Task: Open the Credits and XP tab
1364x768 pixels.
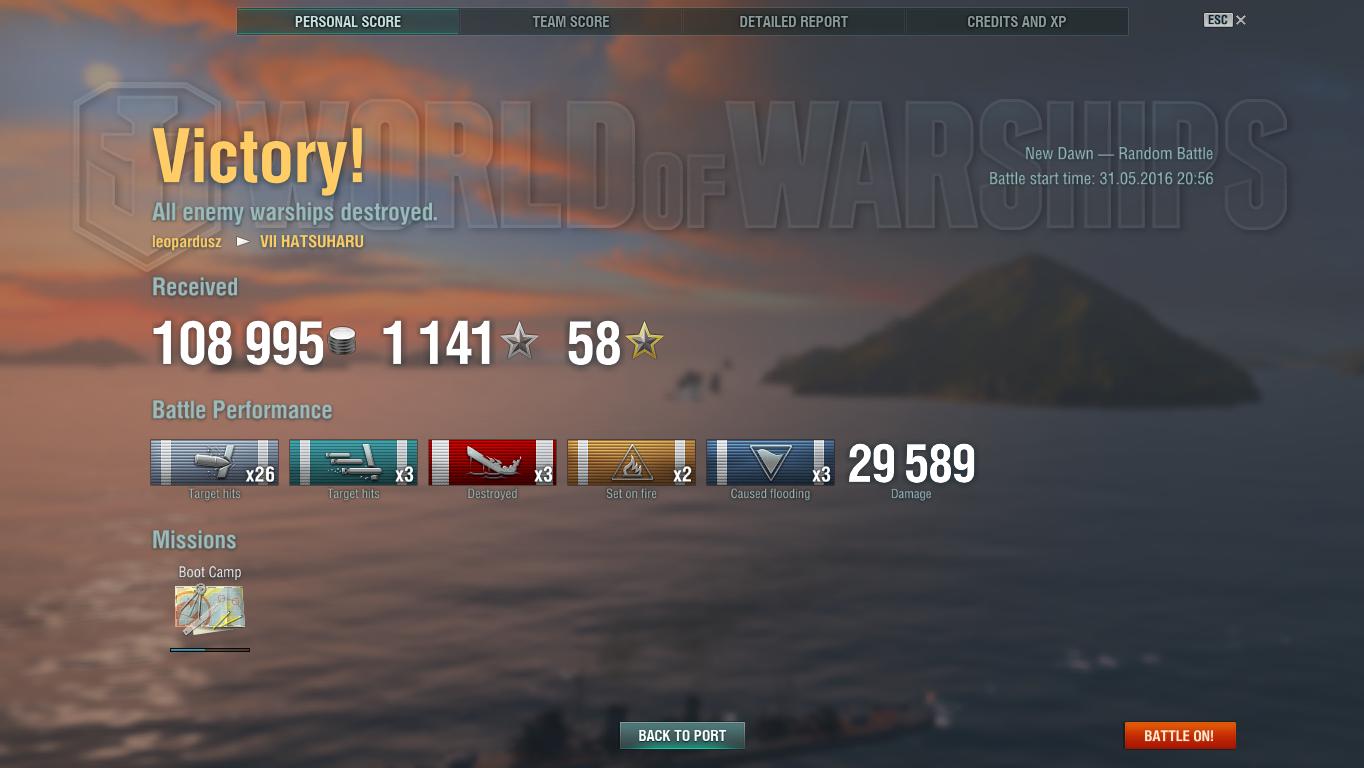Action: point(1017,21)
